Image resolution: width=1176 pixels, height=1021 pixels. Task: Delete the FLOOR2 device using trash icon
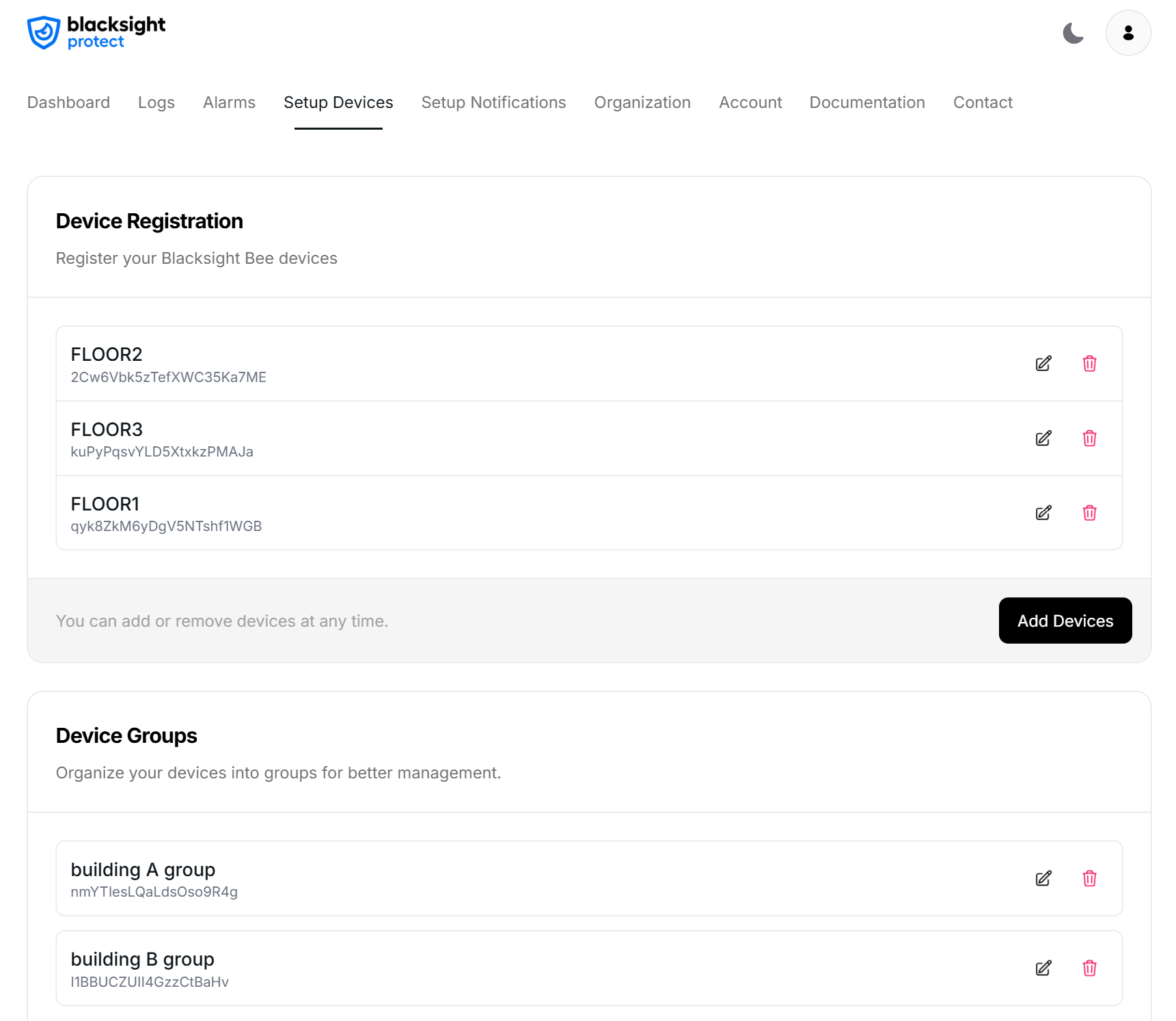click(1090, 364)
